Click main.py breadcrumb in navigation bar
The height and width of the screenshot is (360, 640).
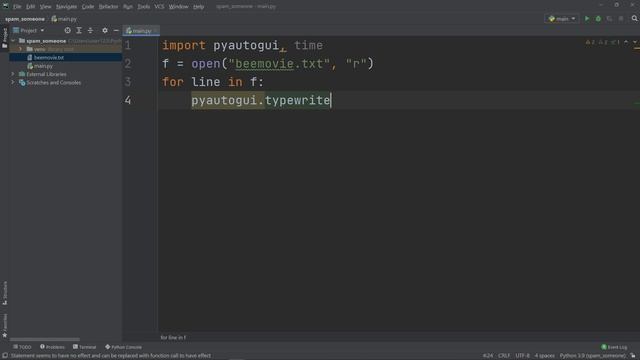point(64,19)
